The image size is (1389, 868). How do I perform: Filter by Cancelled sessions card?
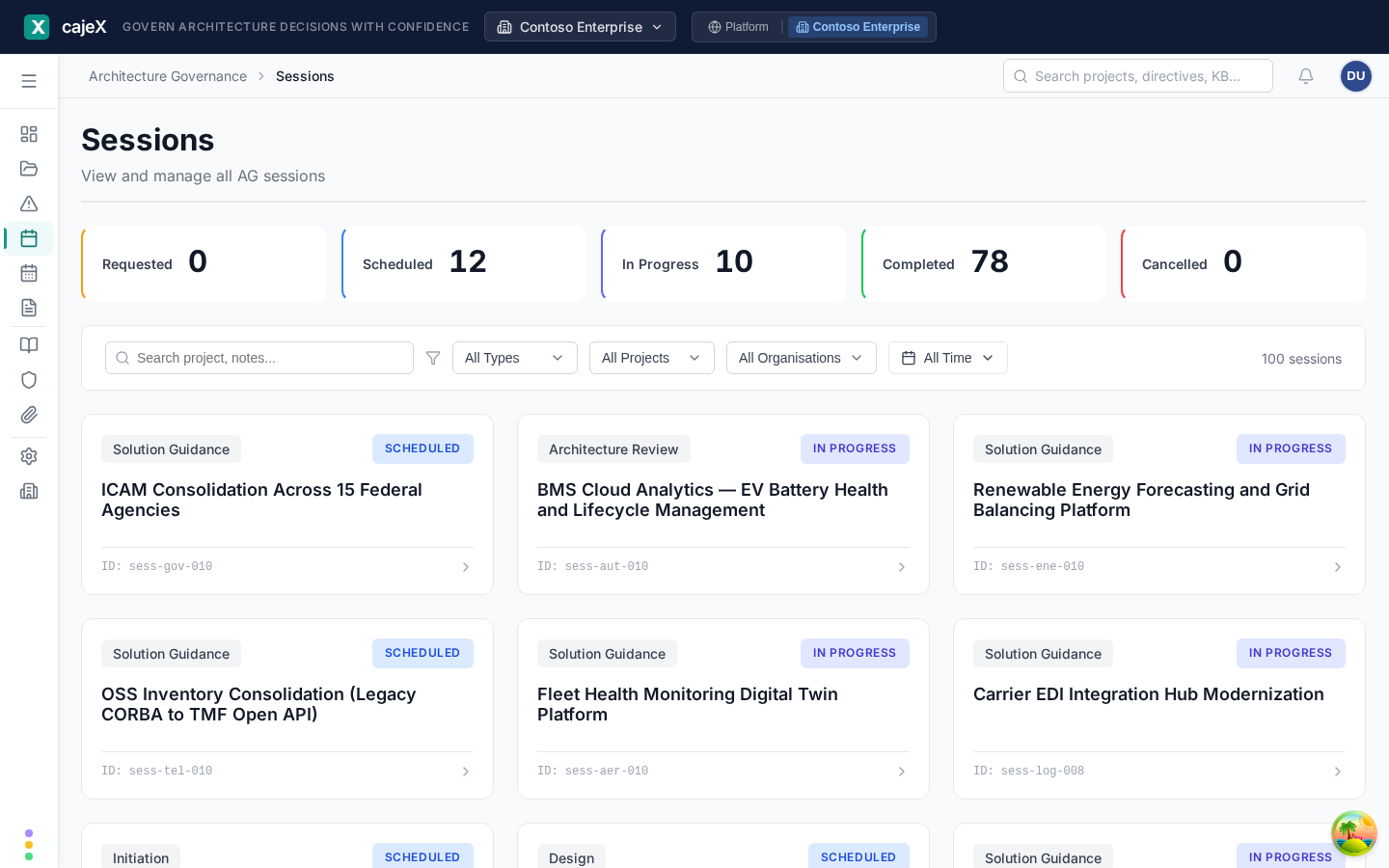(x=1243, y=263)
